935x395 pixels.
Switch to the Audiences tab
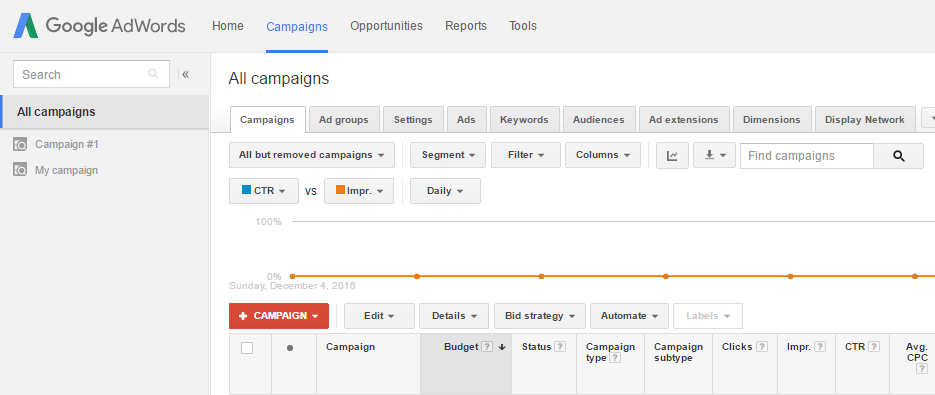pyautogui.click(x=599, y=119)
